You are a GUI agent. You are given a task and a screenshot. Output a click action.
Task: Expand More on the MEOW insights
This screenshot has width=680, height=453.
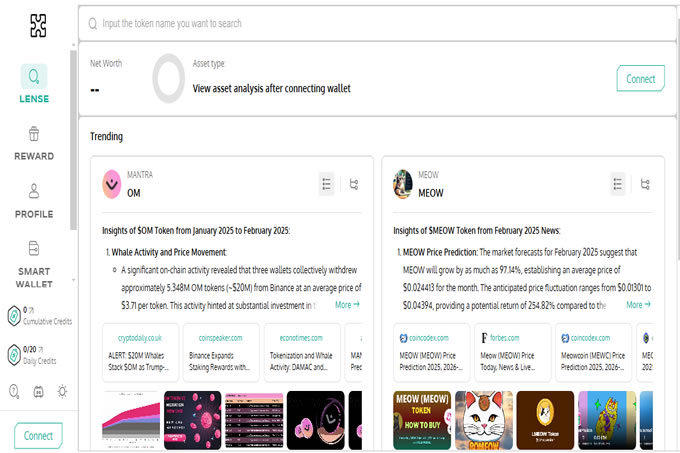639,305
